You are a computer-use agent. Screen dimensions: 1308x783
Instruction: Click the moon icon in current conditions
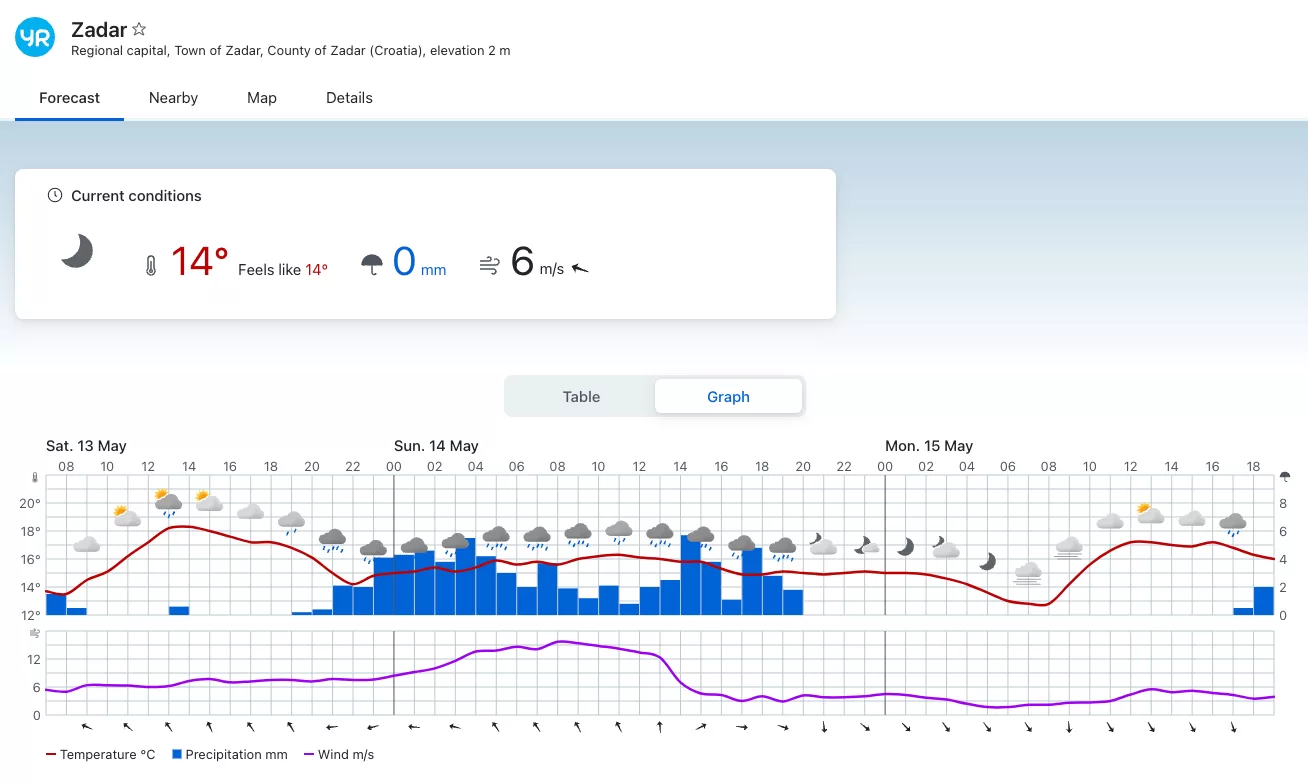click(x=77, y=251)
